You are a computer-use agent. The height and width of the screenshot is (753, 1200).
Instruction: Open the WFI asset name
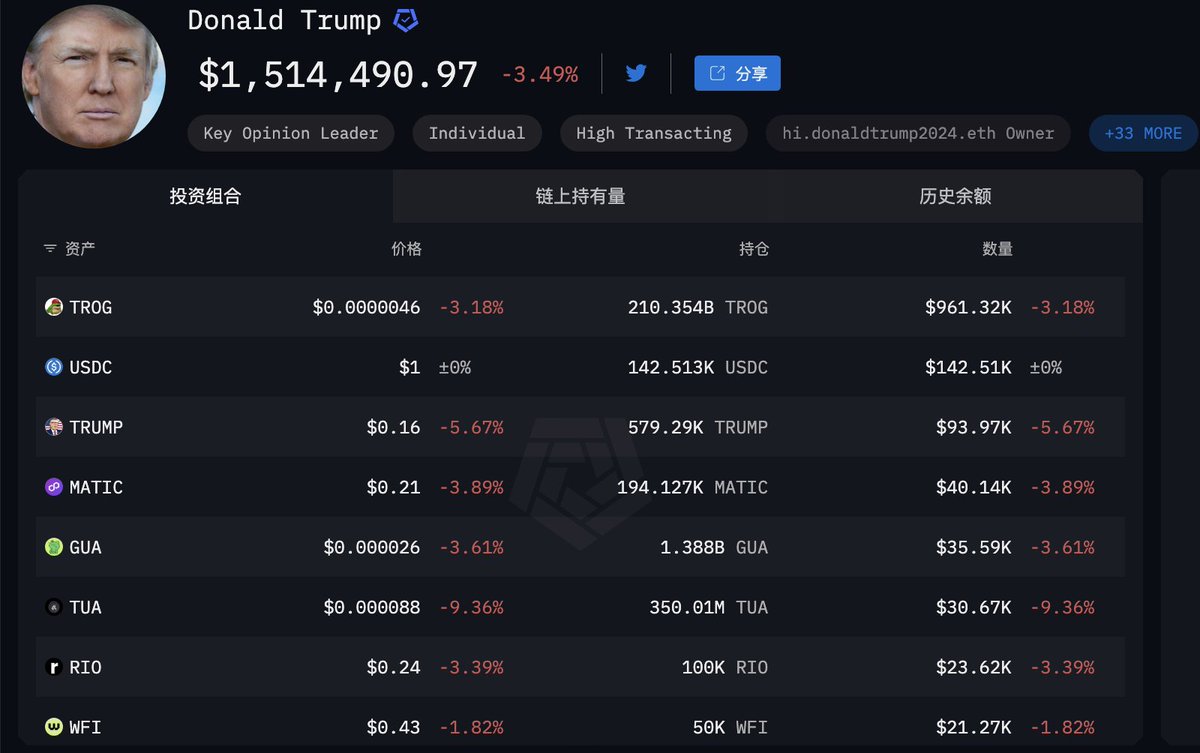[x=86, y=727]
